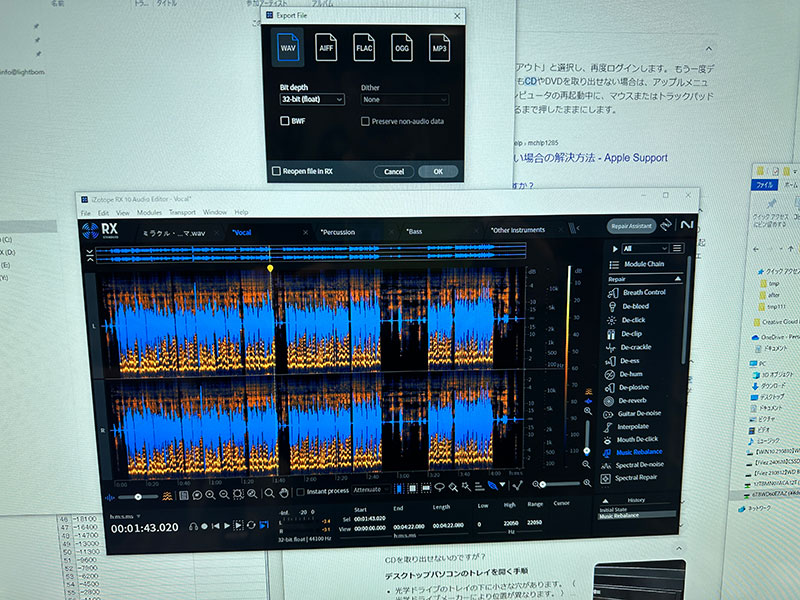The width and height of the screenshot is (800, 600).
Task: Click the zoom-in time icon in toolbar
Action: [210, 494]
